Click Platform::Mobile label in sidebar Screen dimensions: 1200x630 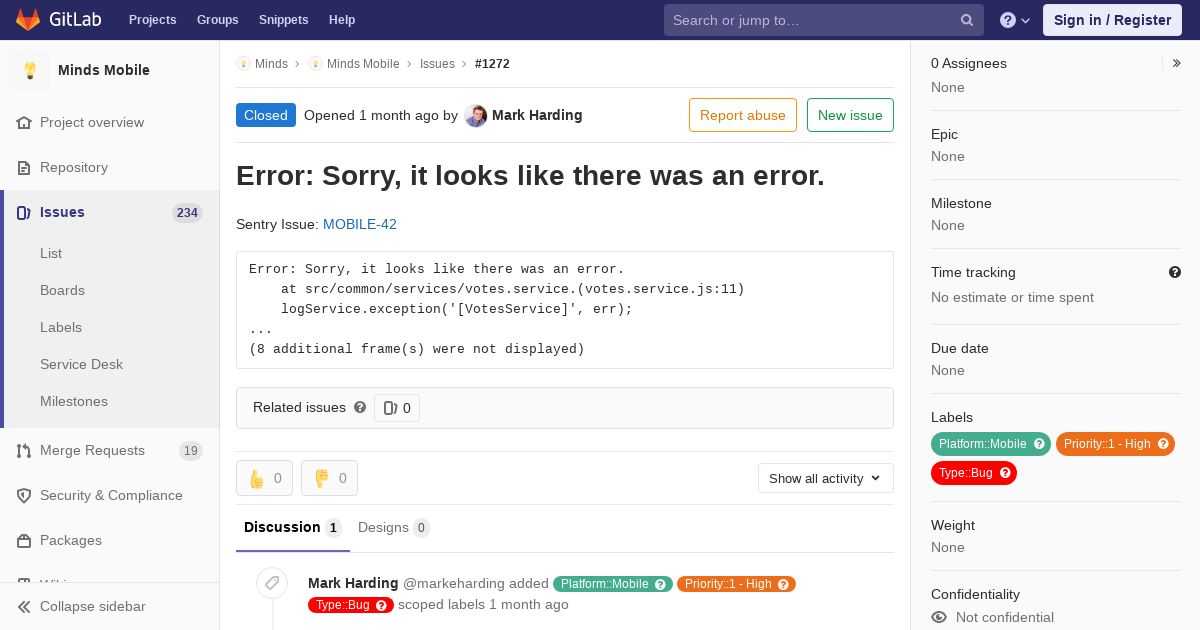983,444
